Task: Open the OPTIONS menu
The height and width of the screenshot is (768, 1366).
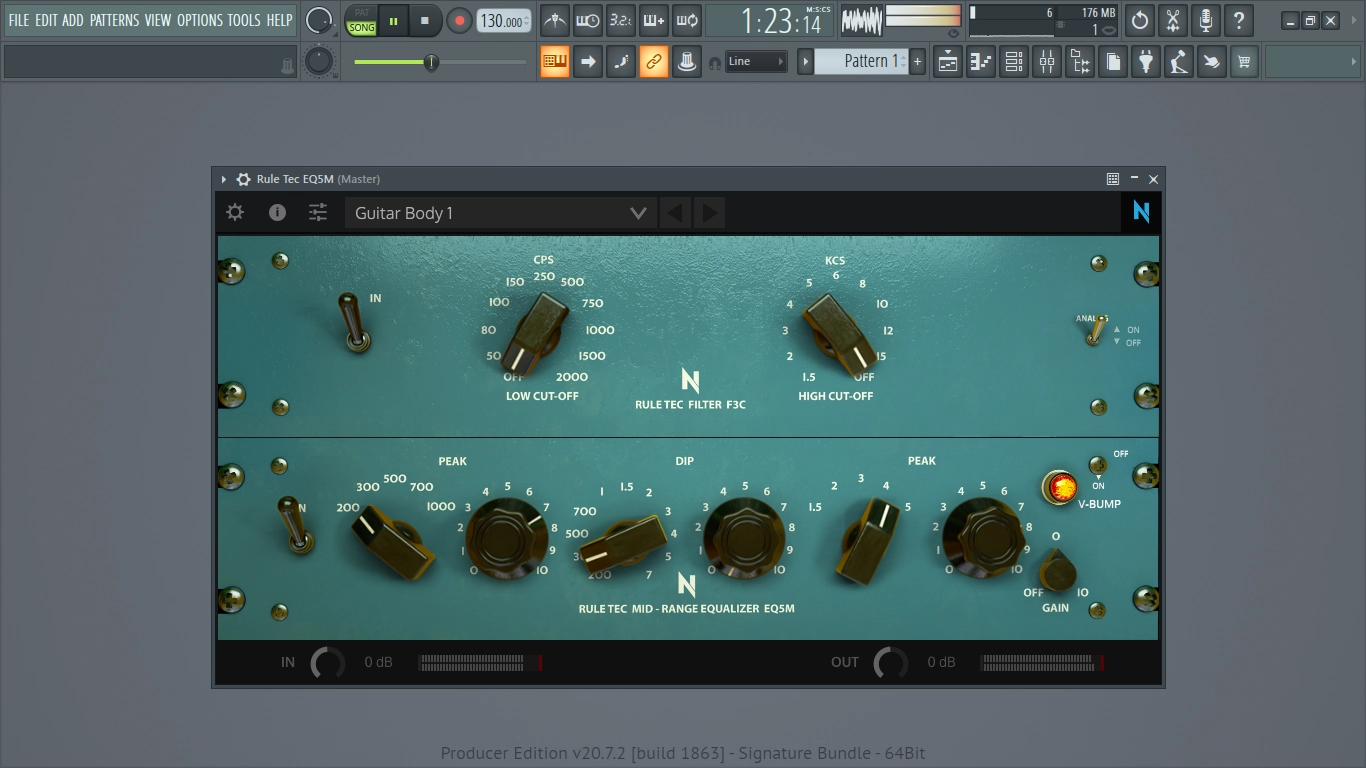Action: (x=200, y=20)
